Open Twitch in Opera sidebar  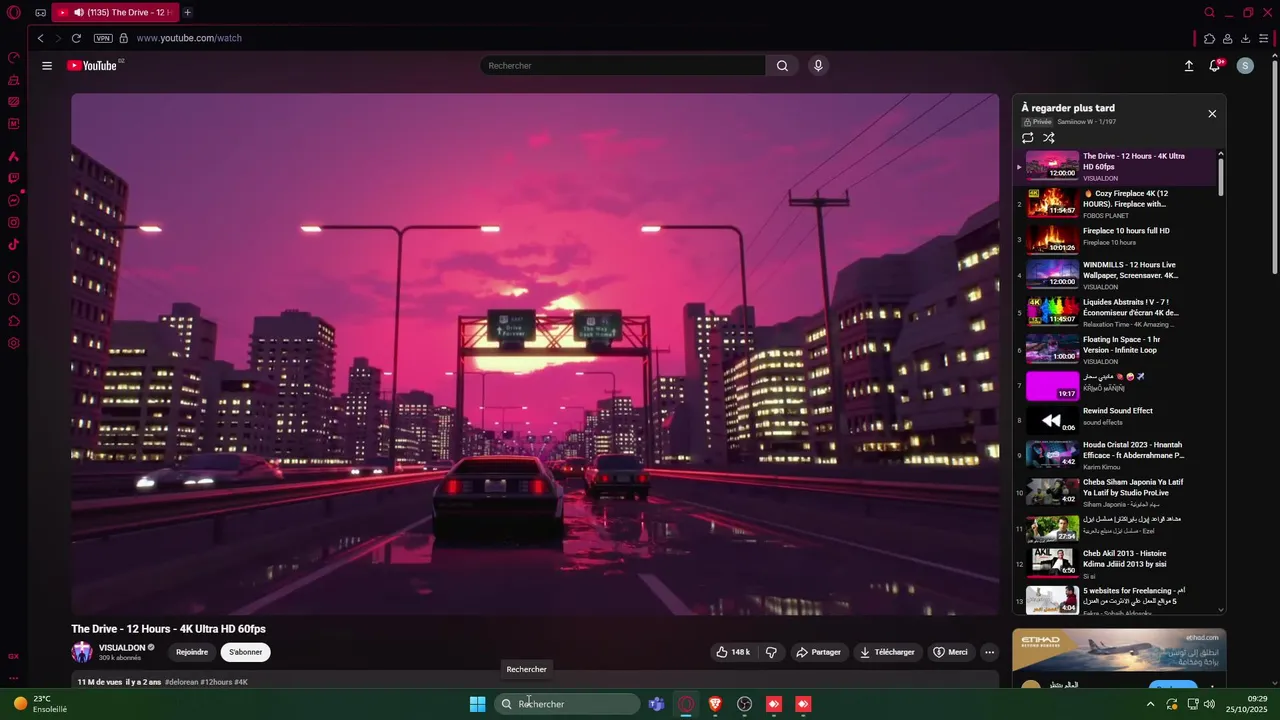pos(14,178)
